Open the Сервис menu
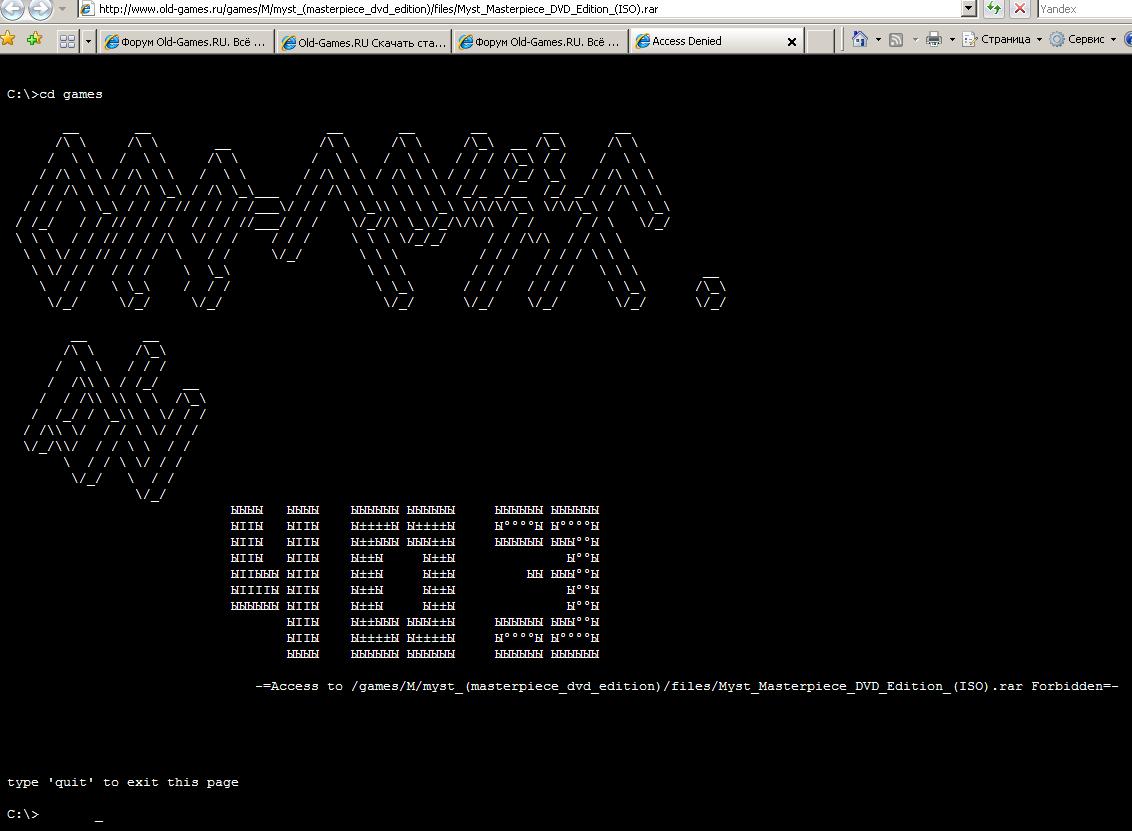The width and height of the screenshot is (1132, 831). (x=1083, y=40)
